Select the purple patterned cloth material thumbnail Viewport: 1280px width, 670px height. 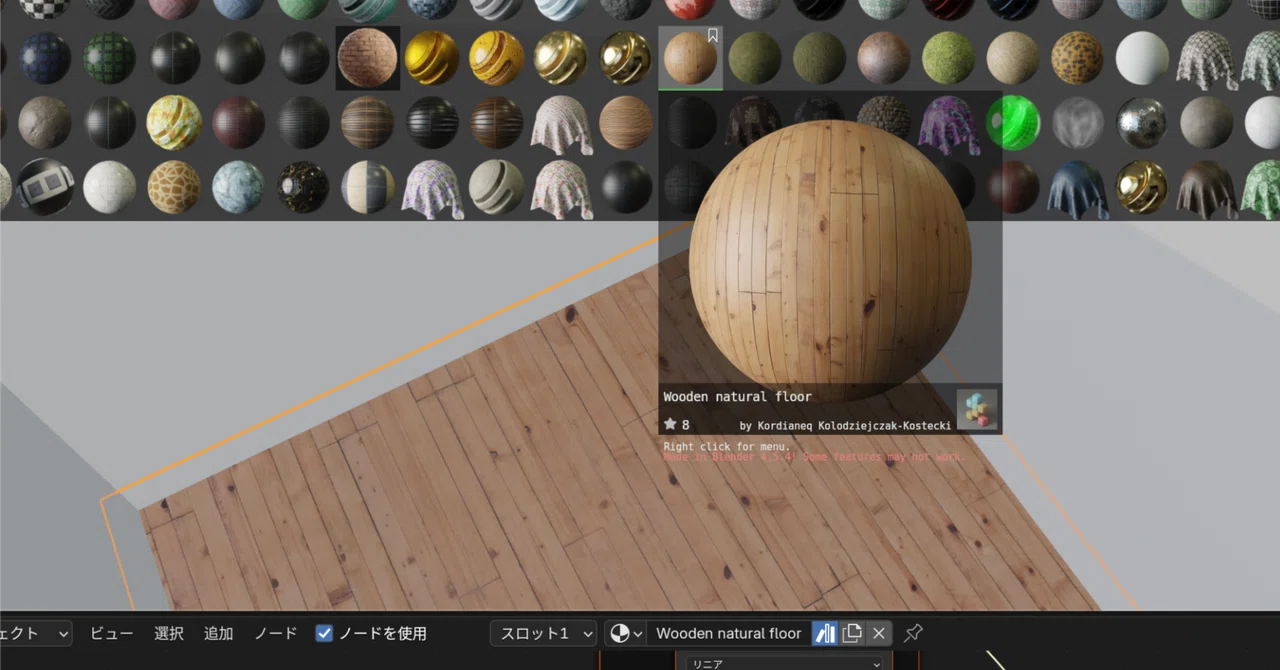(946, 123)
